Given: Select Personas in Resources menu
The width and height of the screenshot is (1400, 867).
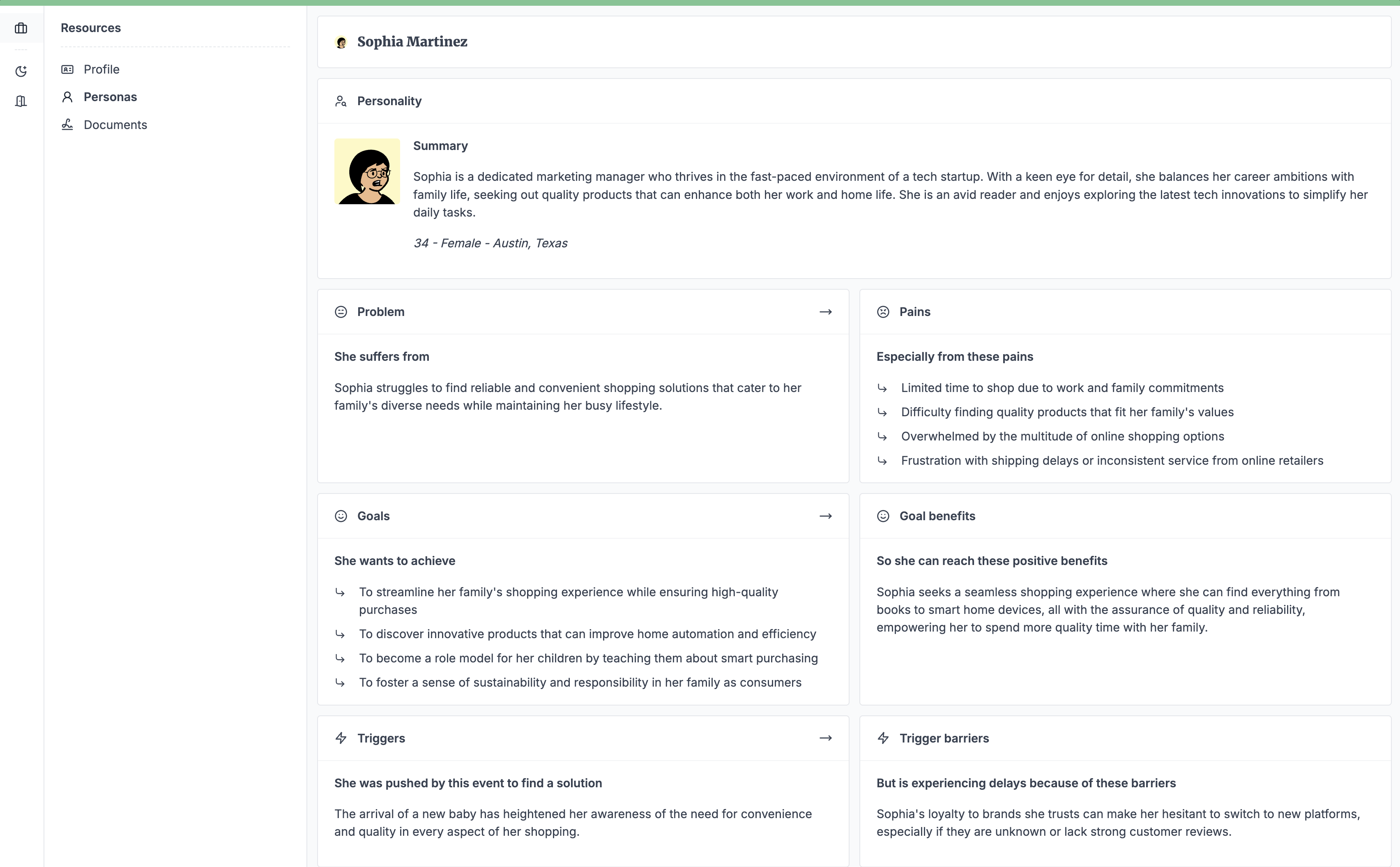Looking at the screenshot, I should [110, 97].
